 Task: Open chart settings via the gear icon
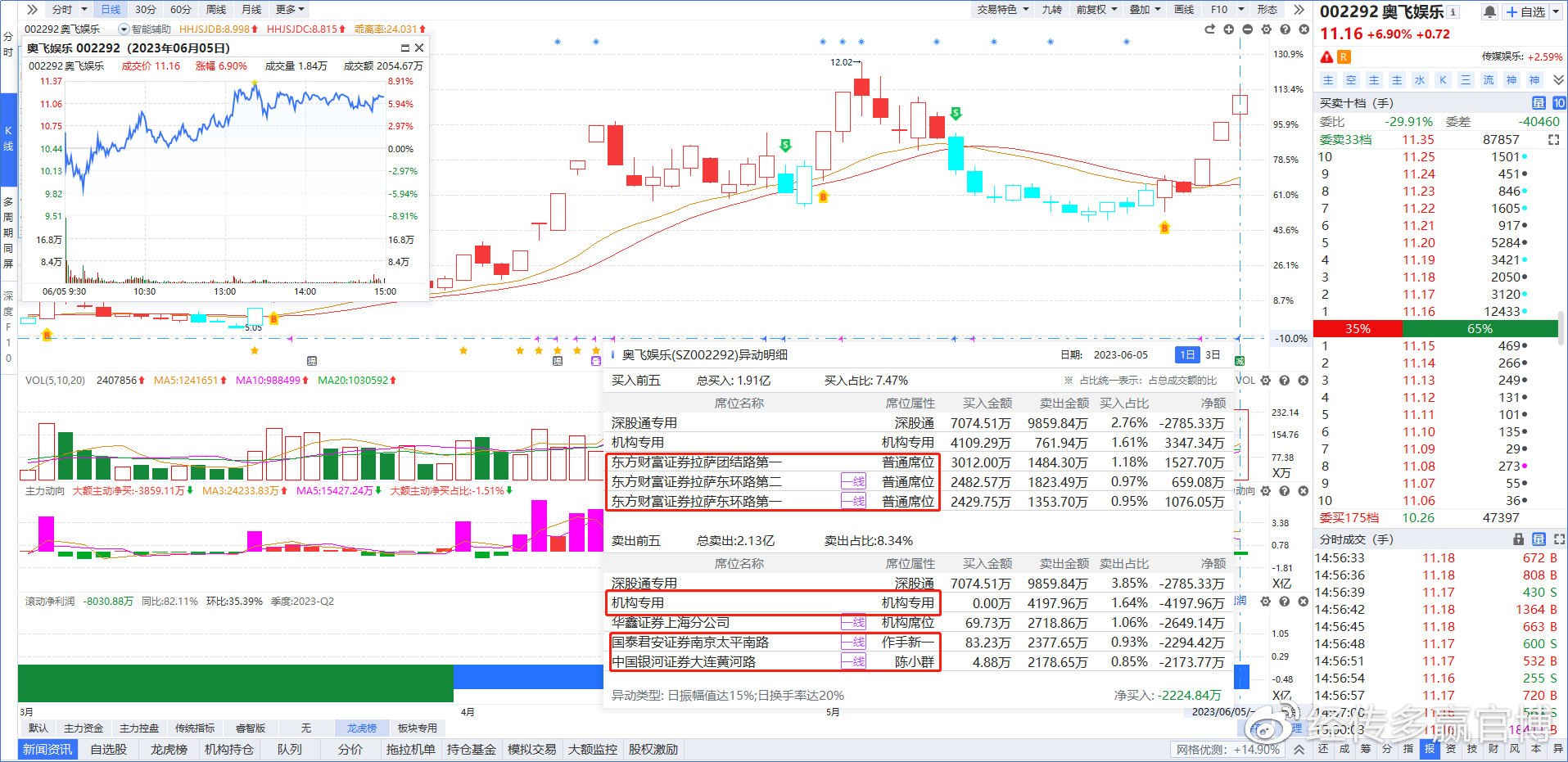tap(1267, 29)
